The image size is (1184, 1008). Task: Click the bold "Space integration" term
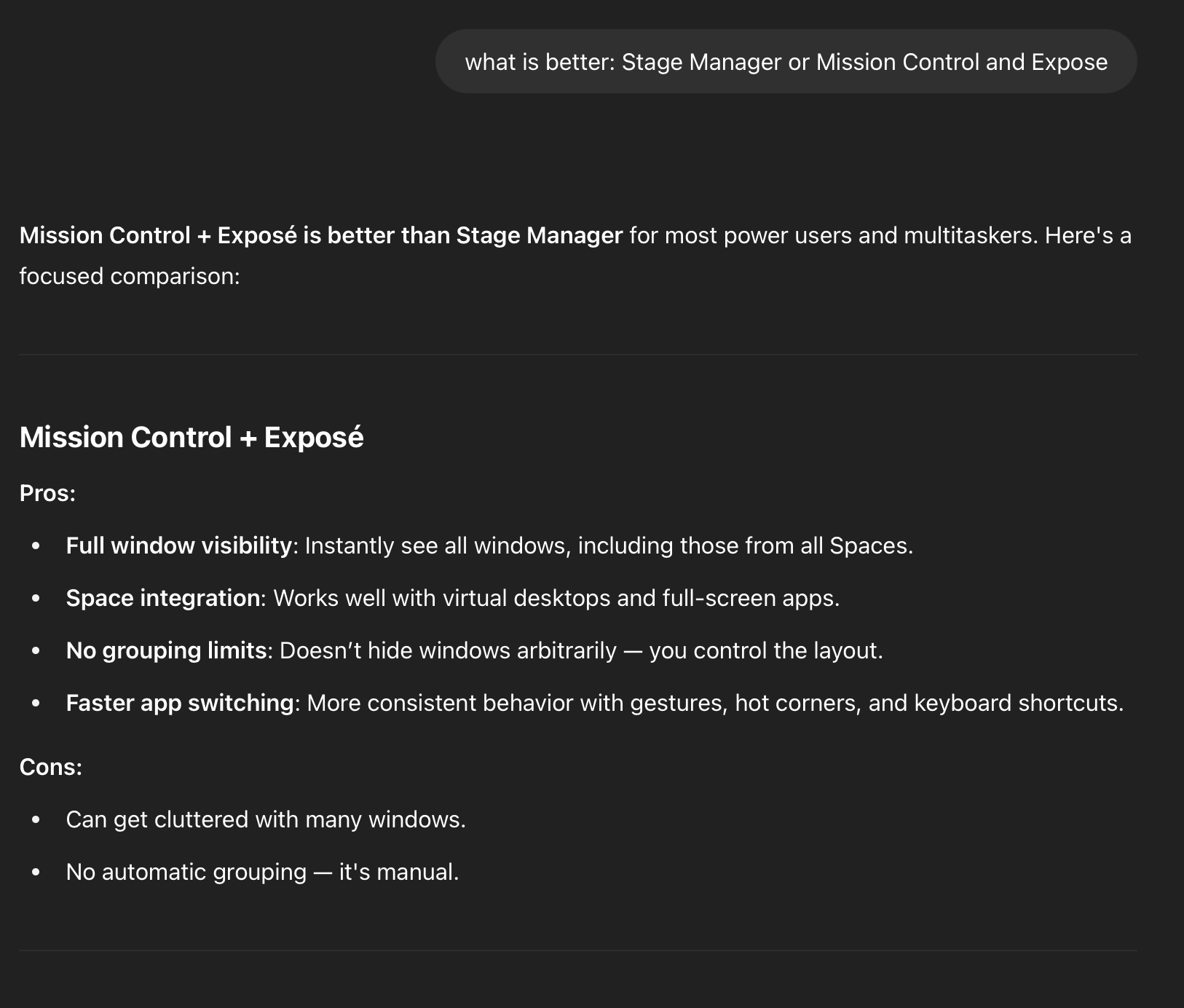coord(162,598)
